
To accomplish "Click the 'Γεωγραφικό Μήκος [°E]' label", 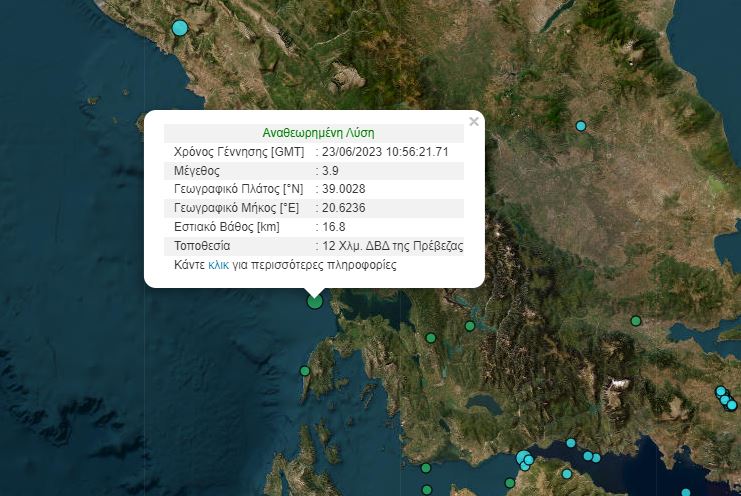I will click(236, 208).
